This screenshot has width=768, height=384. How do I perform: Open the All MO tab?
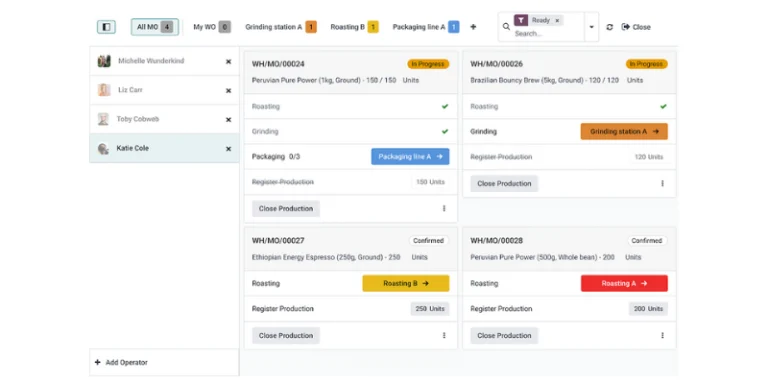[x=155, y=27]
